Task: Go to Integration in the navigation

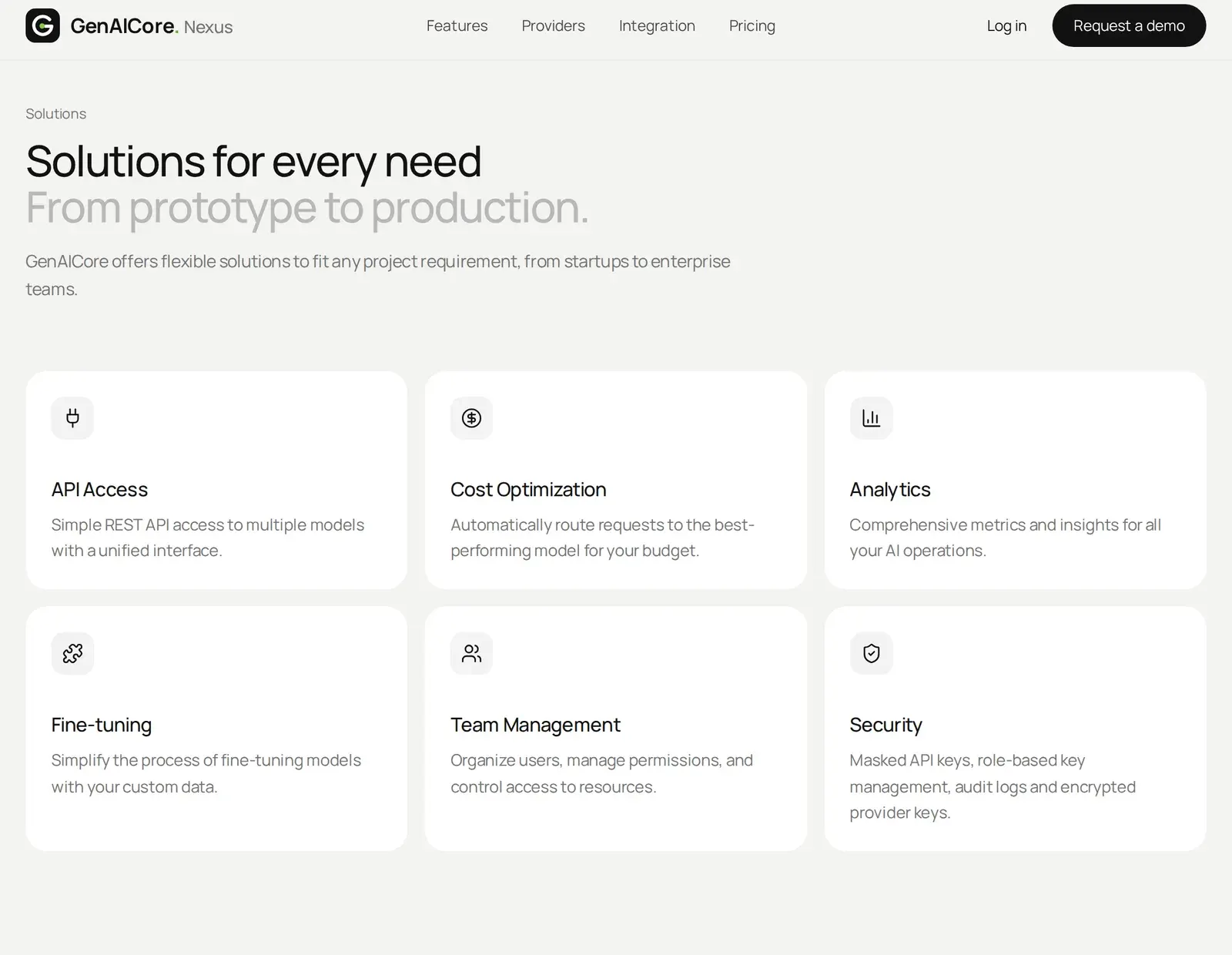Action: click(x=657, y=25)
